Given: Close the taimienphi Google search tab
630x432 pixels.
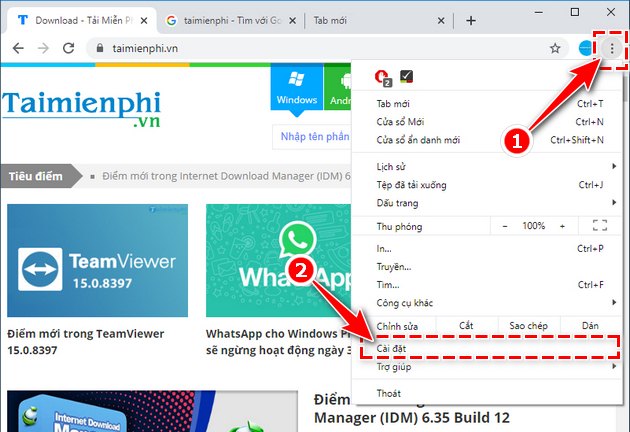Looking at the screenshot, I should (x=292, y=20).
